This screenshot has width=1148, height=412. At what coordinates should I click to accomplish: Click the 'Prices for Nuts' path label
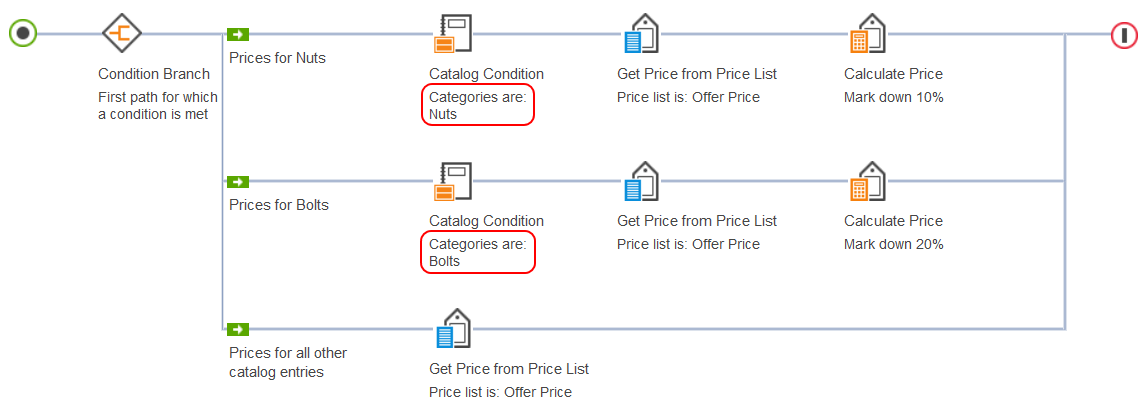coord(277,58)
